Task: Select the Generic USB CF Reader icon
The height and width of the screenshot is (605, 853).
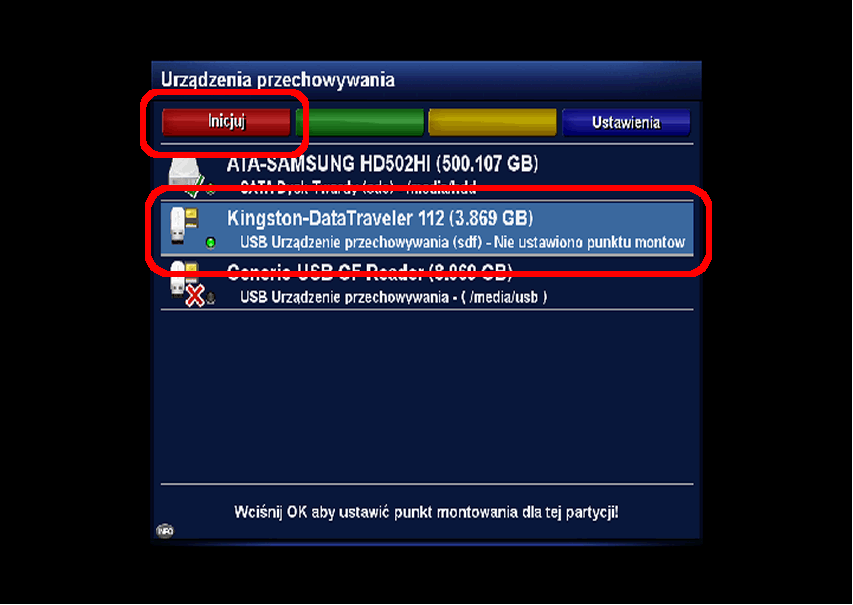Action: tap(183, 279)
